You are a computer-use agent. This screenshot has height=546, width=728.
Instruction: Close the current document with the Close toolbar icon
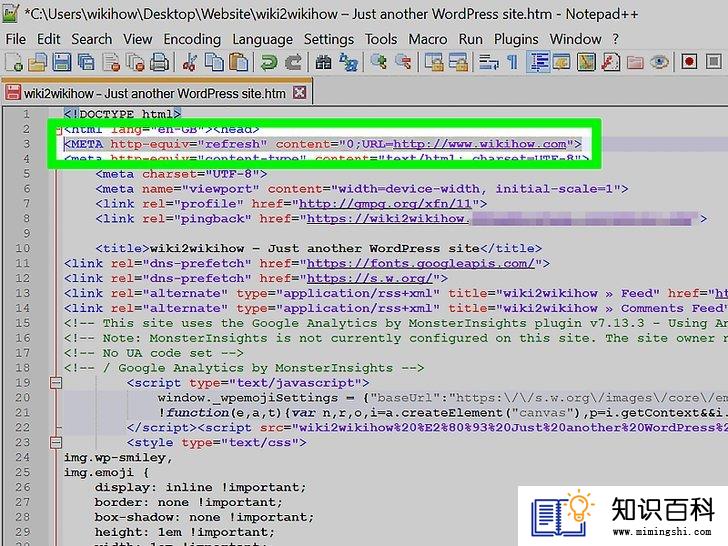pos(111,62)
